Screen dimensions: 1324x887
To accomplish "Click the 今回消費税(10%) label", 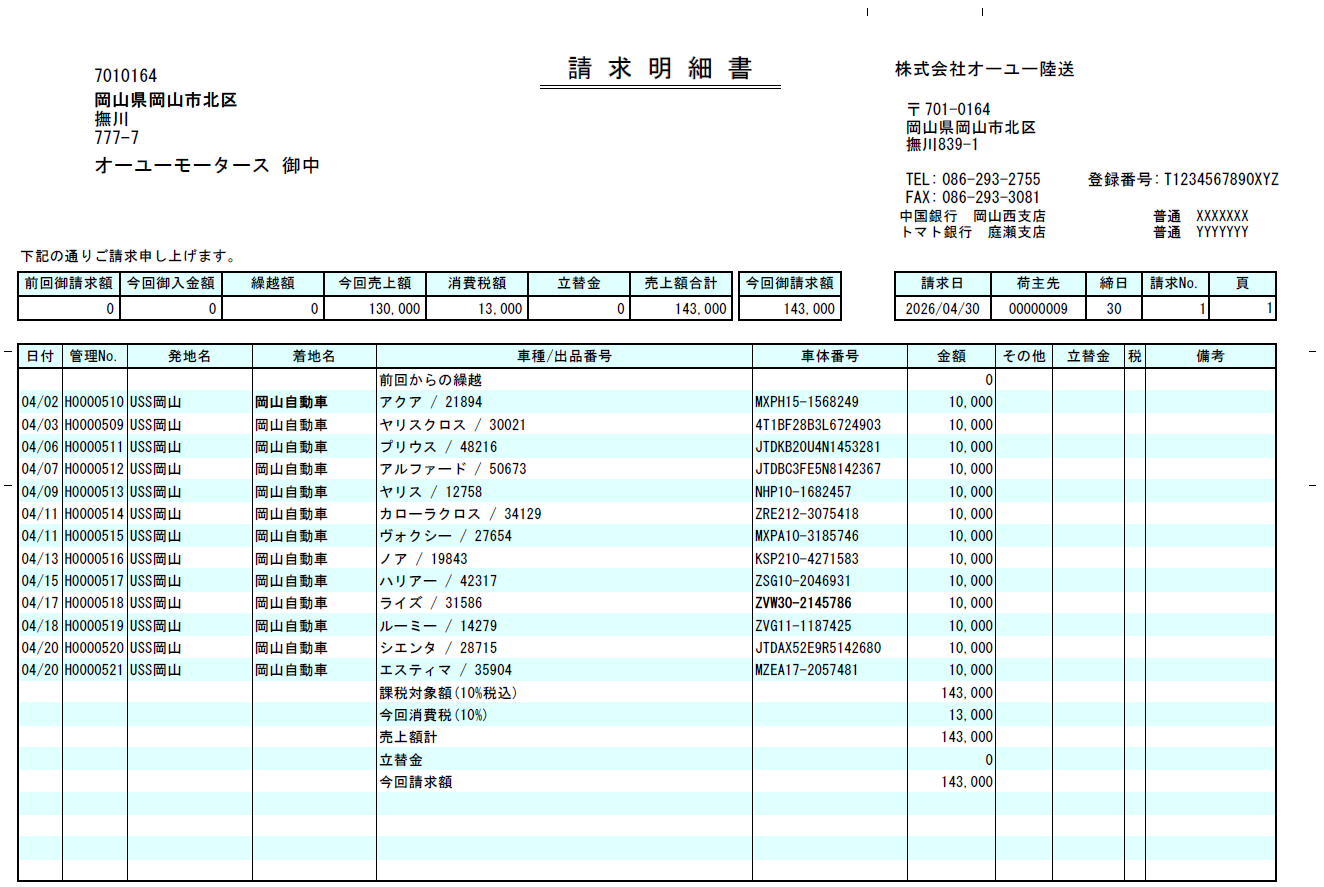I will [433, 715].
